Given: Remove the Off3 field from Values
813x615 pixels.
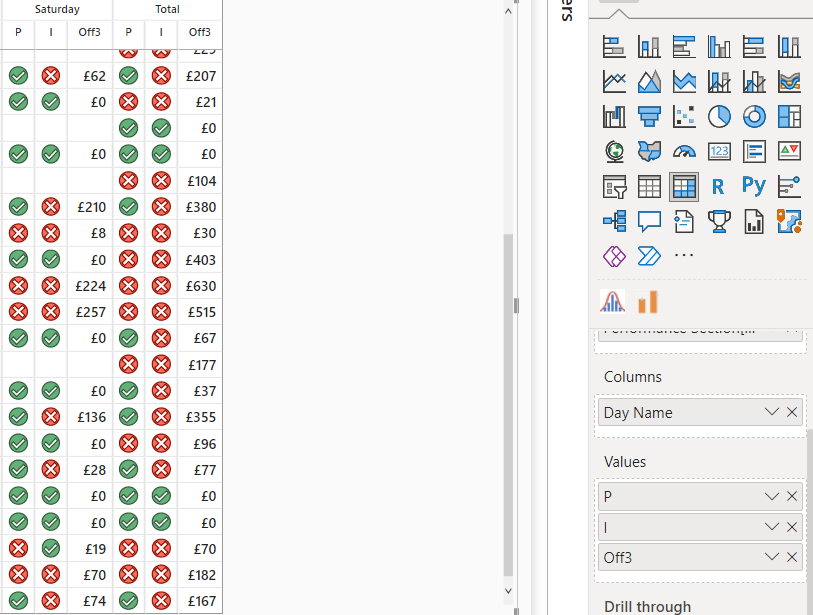Looking at the screenshot, I should (x=792, y=557).
